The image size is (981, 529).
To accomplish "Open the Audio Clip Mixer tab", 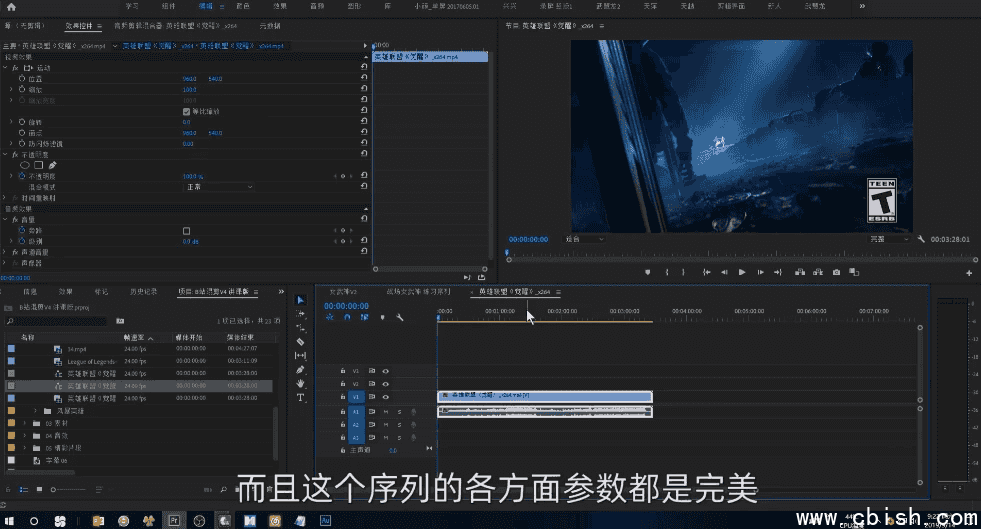I will (175, 26).
